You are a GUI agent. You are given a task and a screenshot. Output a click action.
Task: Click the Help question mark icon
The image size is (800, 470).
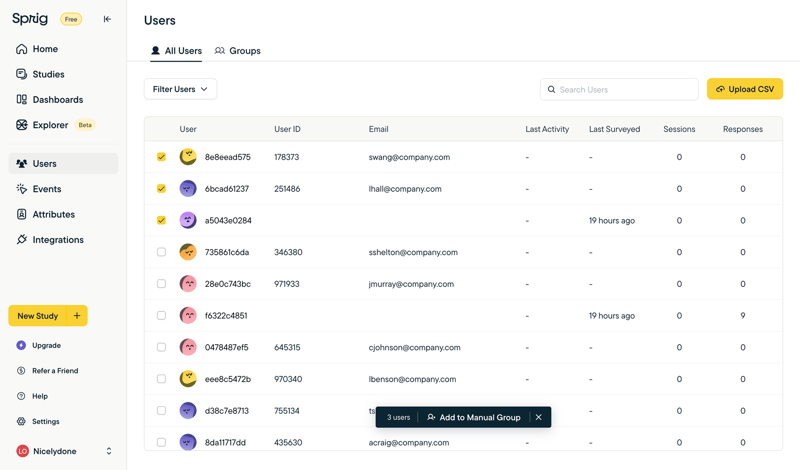tap(21, 396)
